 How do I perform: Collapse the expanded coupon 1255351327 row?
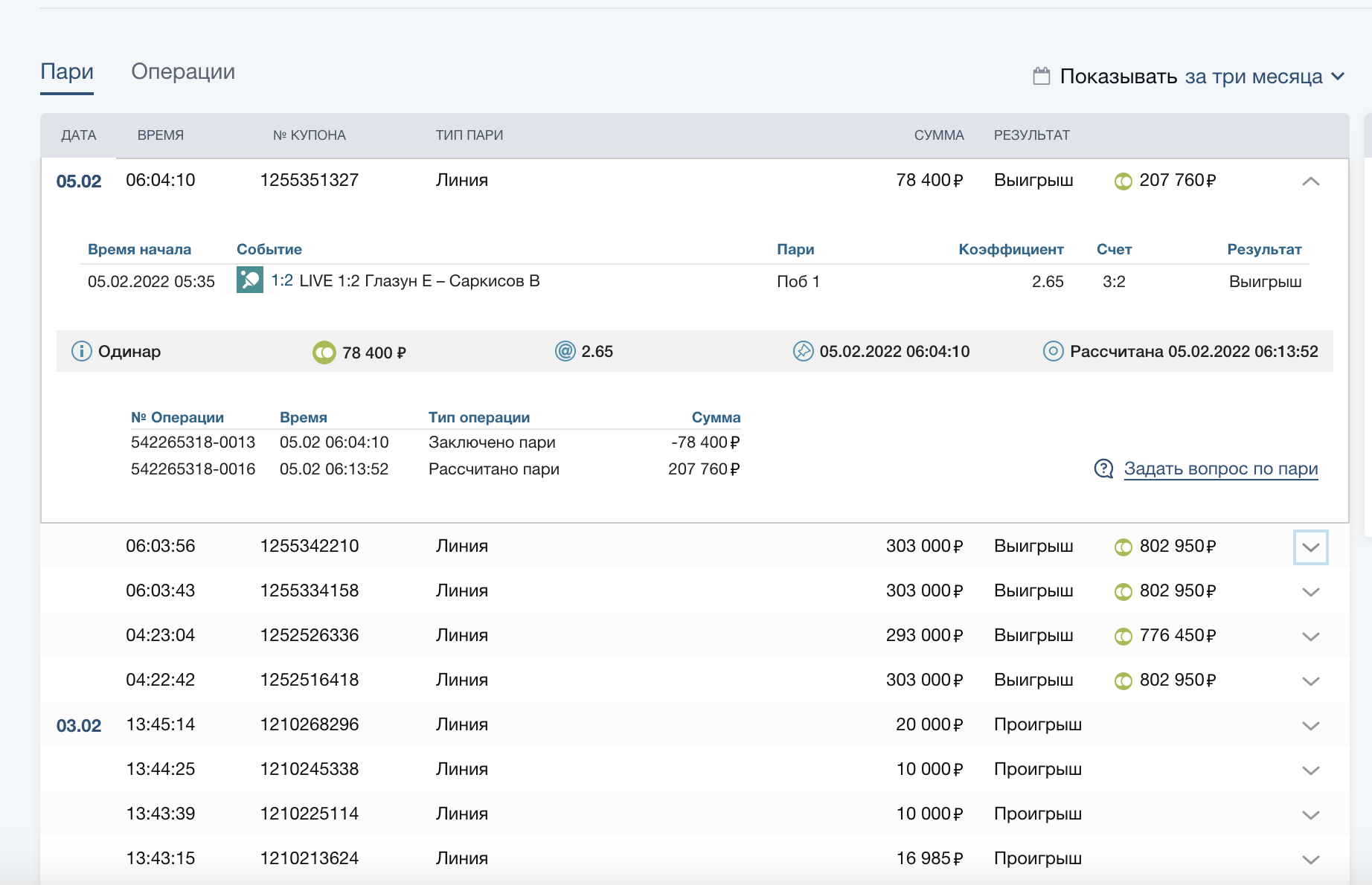coord(1310,181)
